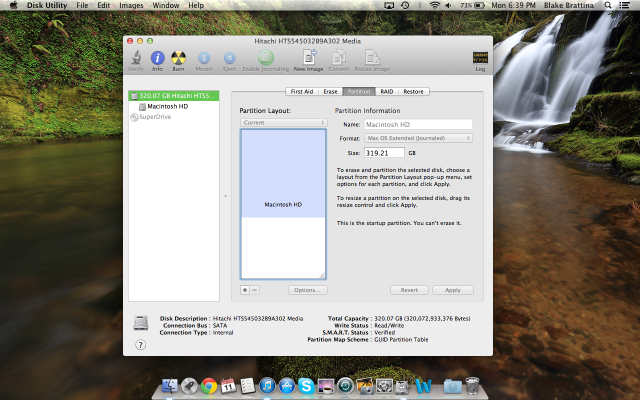Launch Google Chrome from the Dock

pyautogui.click(x=209, y=386)
